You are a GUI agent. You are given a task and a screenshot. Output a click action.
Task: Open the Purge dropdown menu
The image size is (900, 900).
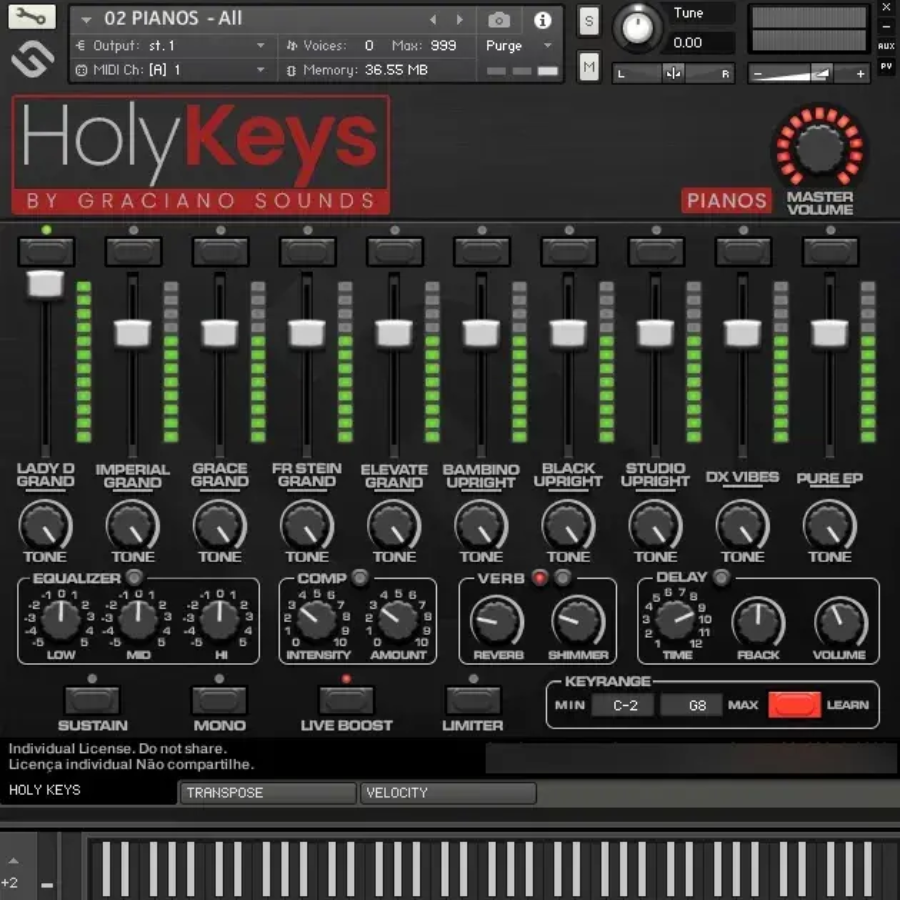pyautogui.click(x=518, y=45)
